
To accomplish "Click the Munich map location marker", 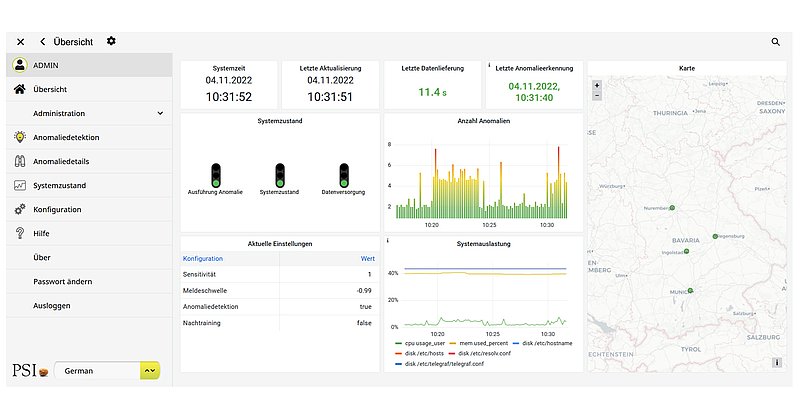I will [687, 290].
